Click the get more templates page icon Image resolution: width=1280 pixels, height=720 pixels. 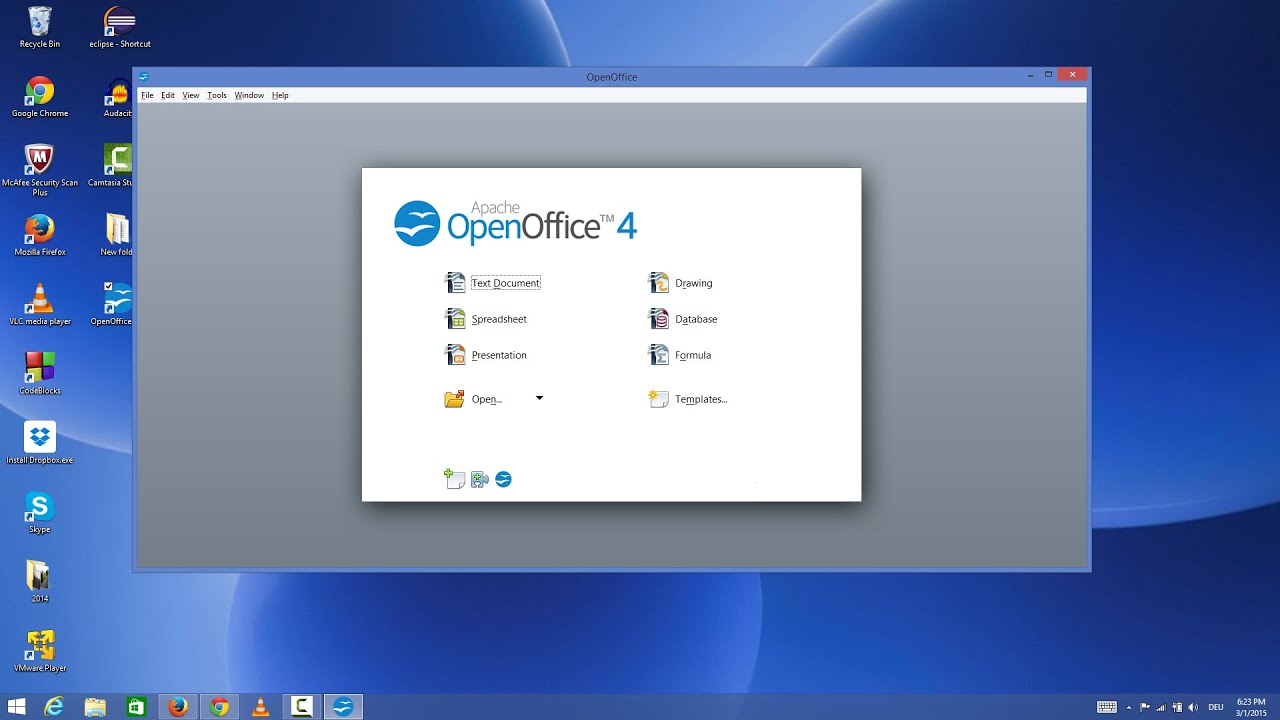[x=455, y=479]
